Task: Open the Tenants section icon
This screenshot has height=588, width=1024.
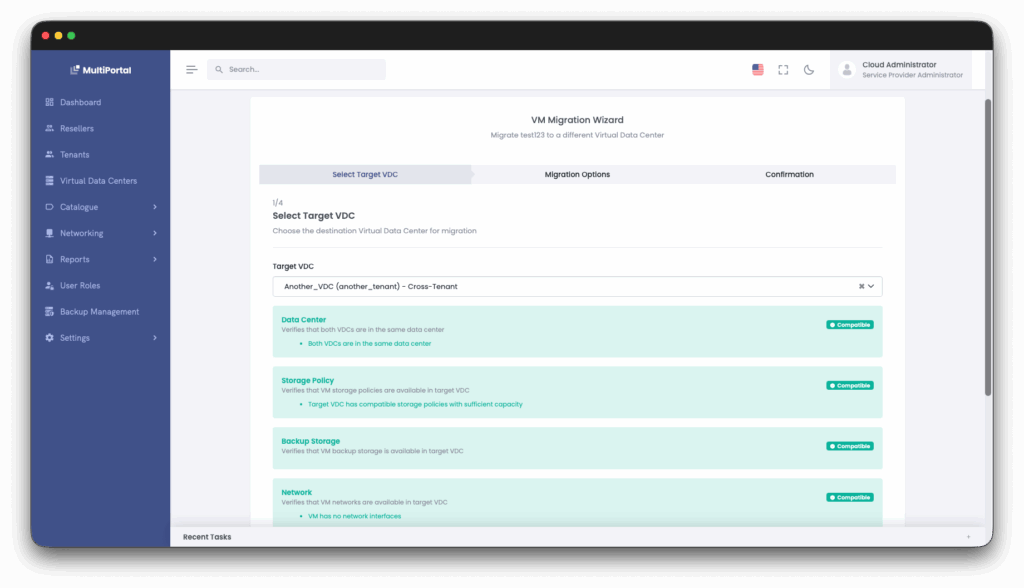Action: [x=50, y=154]
